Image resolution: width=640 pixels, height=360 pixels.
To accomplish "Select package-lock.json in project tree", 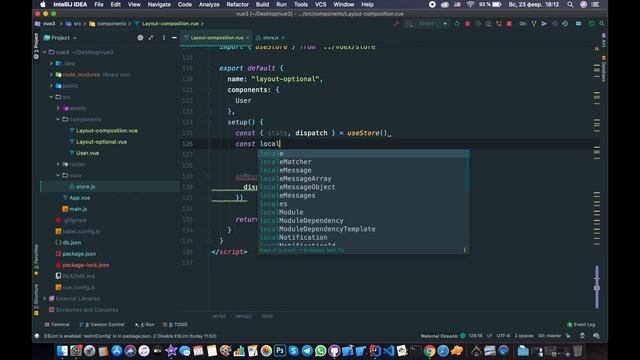I will click(x=86, y=265).
